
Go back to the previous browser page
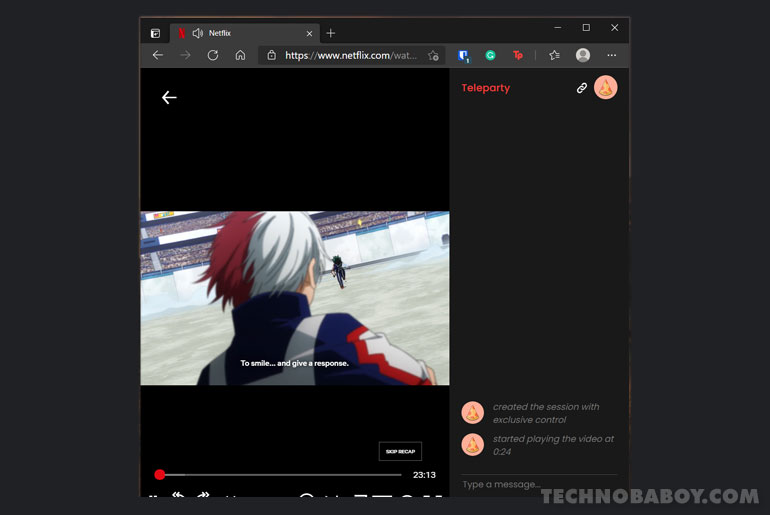[x=158, y=55]
